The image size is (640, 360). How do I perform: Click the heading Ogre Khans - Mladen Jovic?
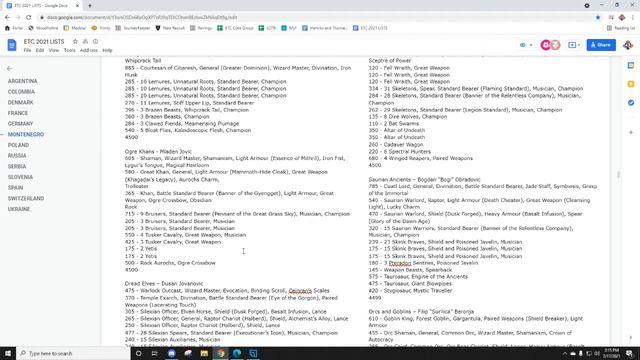[x=158, y=151]
